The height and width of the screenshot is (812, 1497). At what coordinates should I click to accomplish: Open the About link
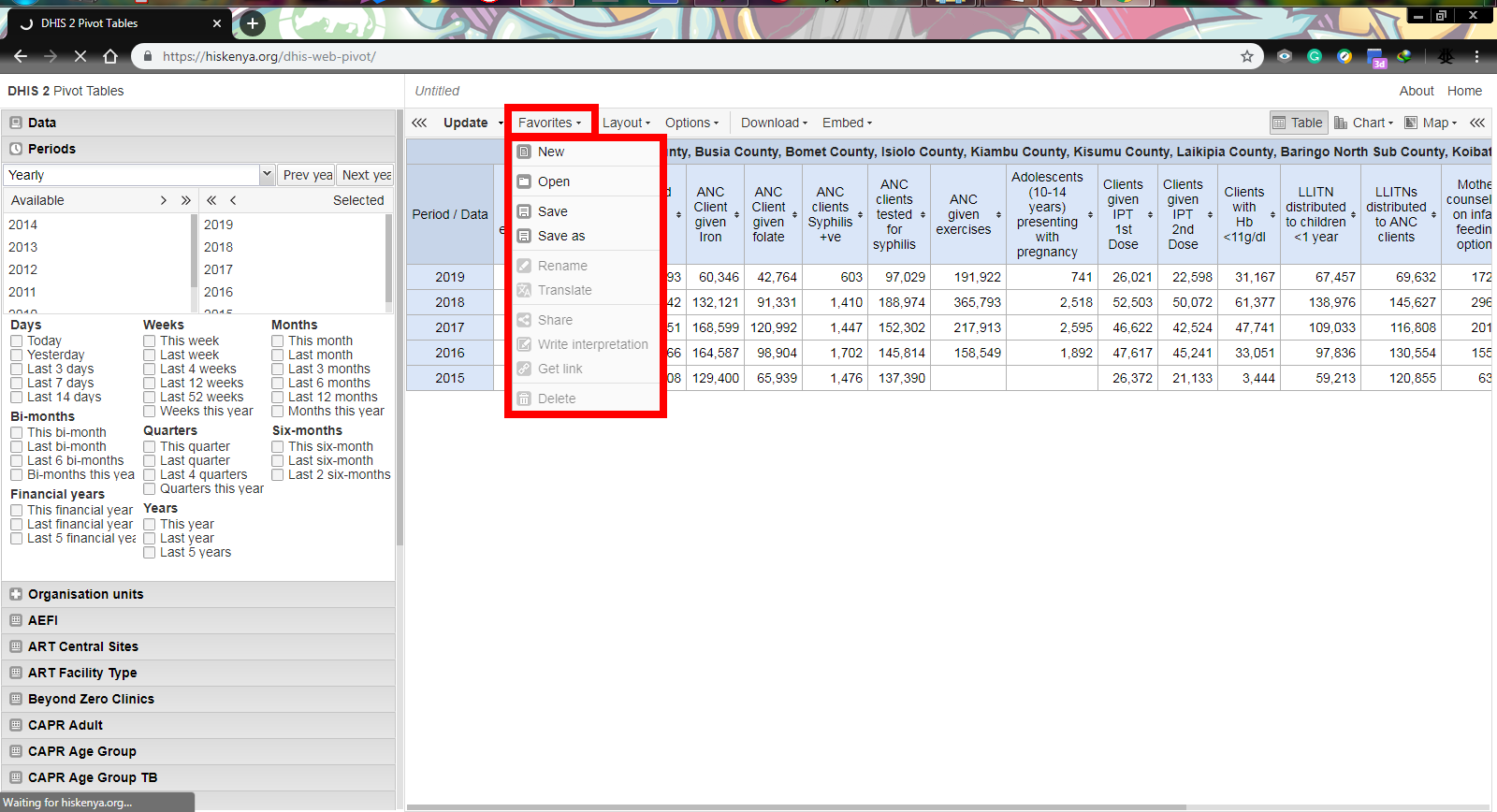click(1416, 91)
